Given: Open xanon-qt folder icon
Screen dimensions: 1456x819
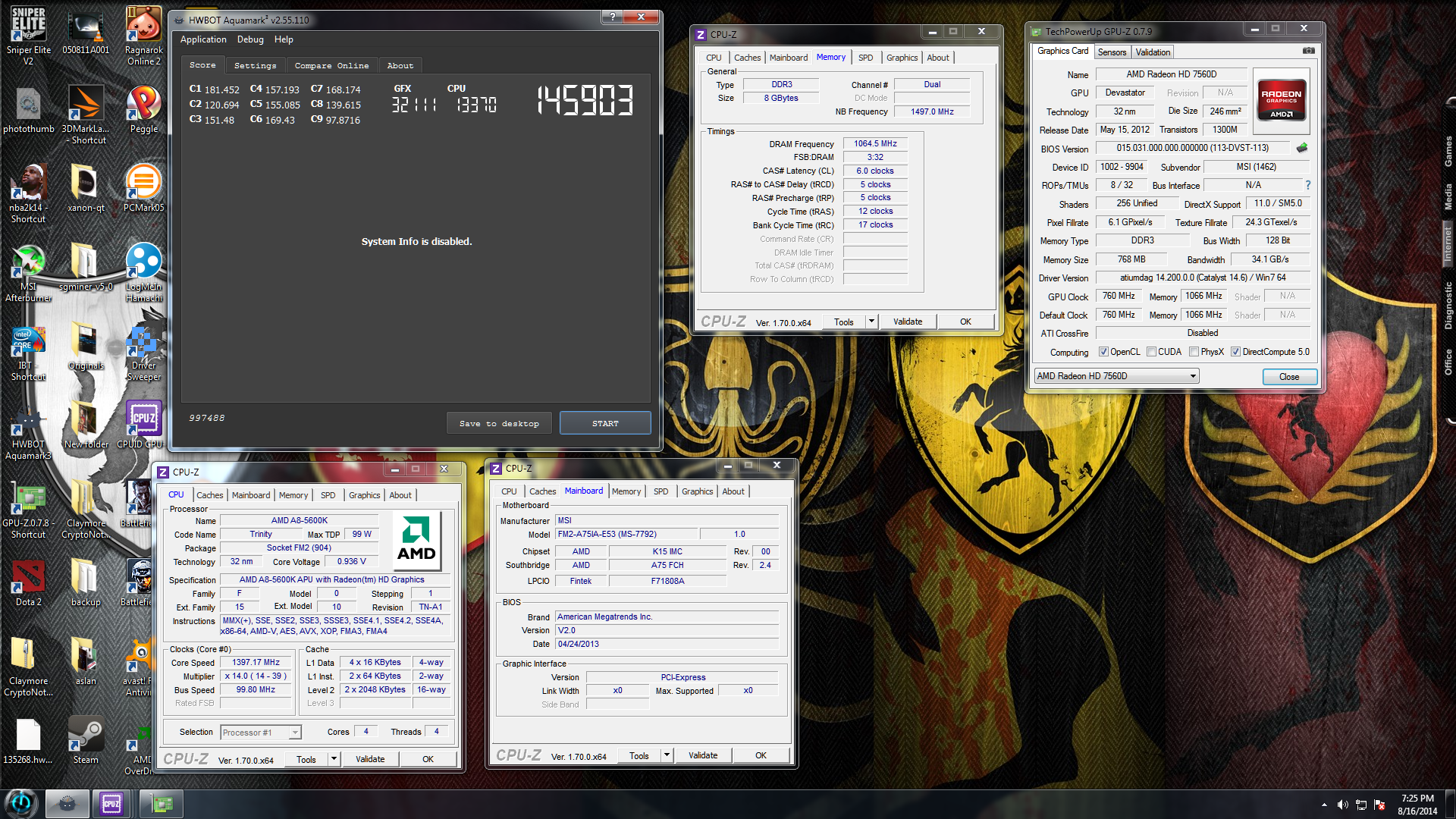Looking at the screenshot, I should pos(86,188).
